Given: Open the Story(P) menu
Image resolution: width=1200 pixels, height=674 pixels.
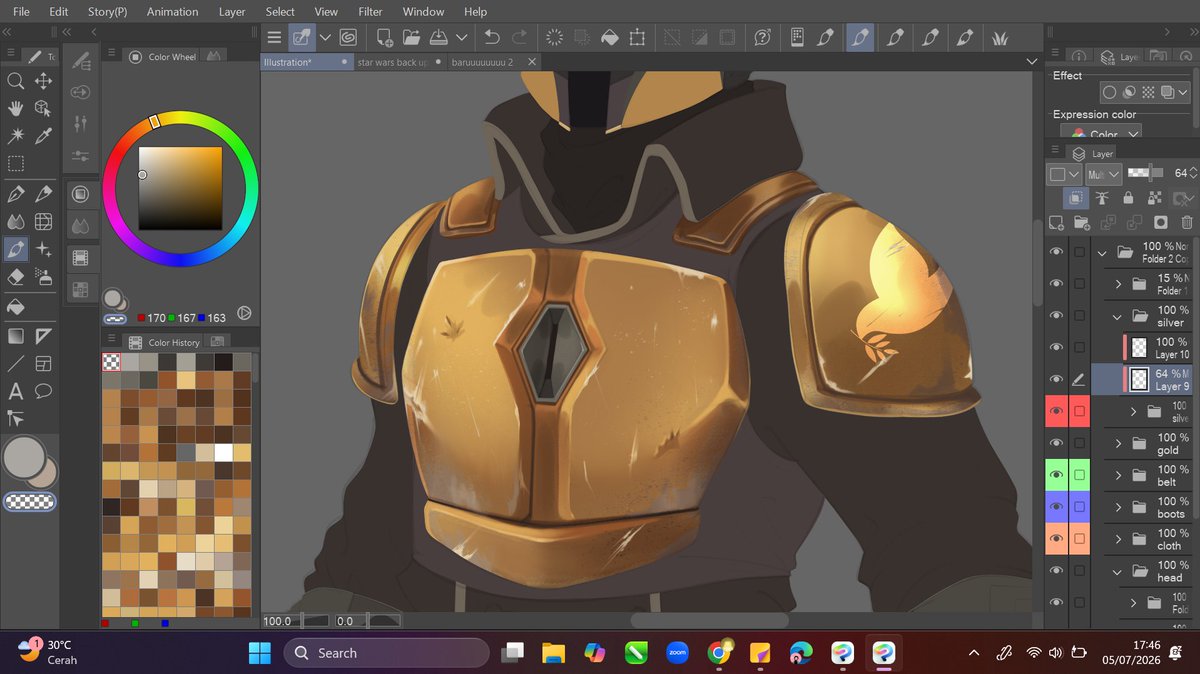Looking at the screenshot, I should coord(107,12).
